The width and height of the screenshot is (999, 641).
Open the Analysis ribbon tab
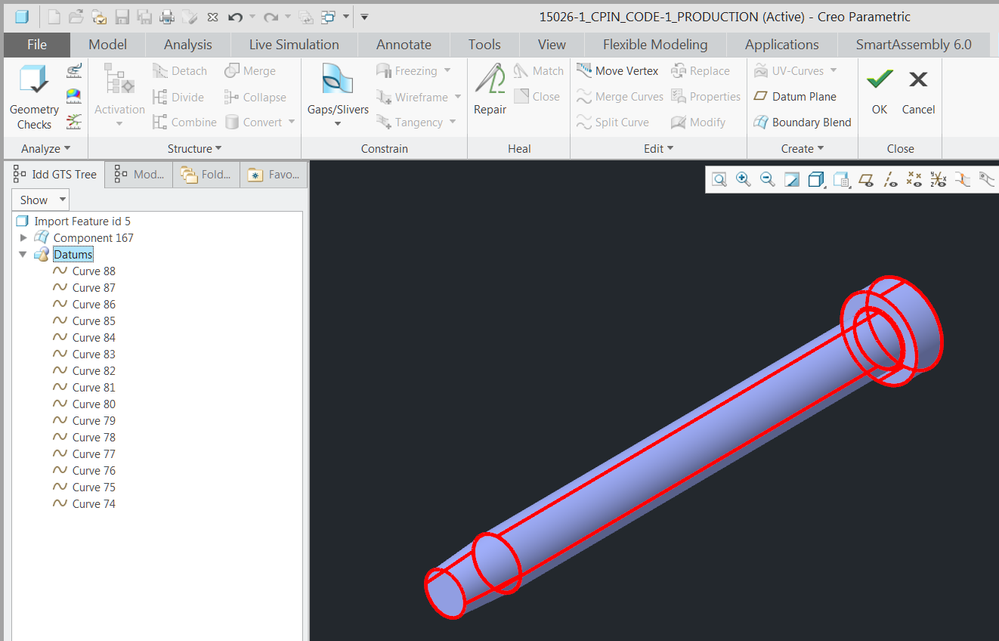click(188, 45)
